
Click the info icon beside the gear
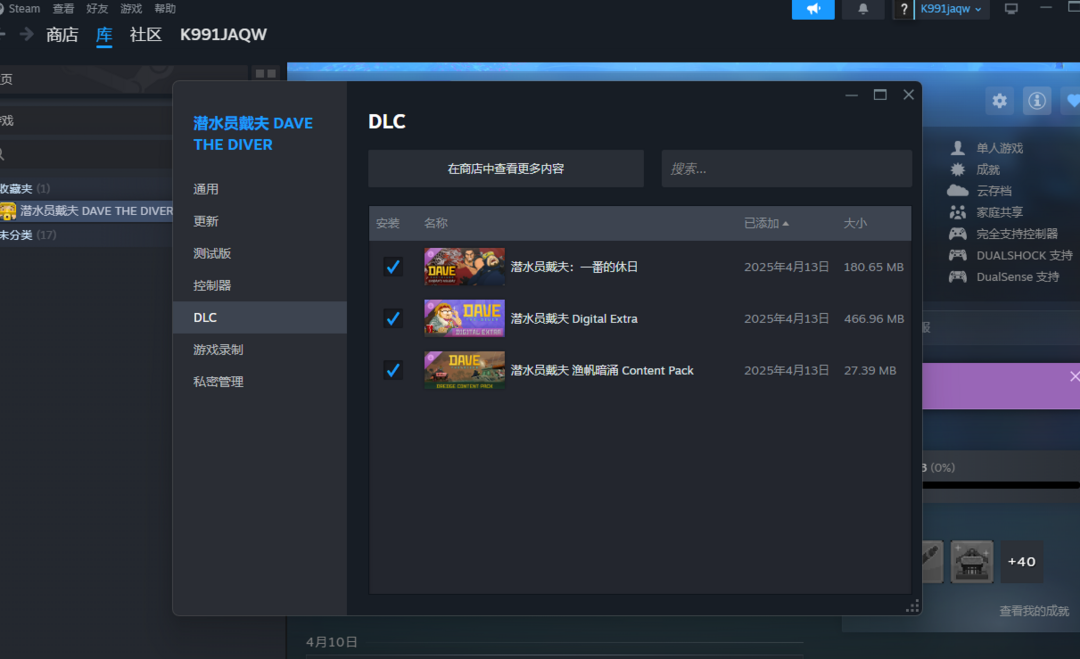click(x=1037, y=101)
